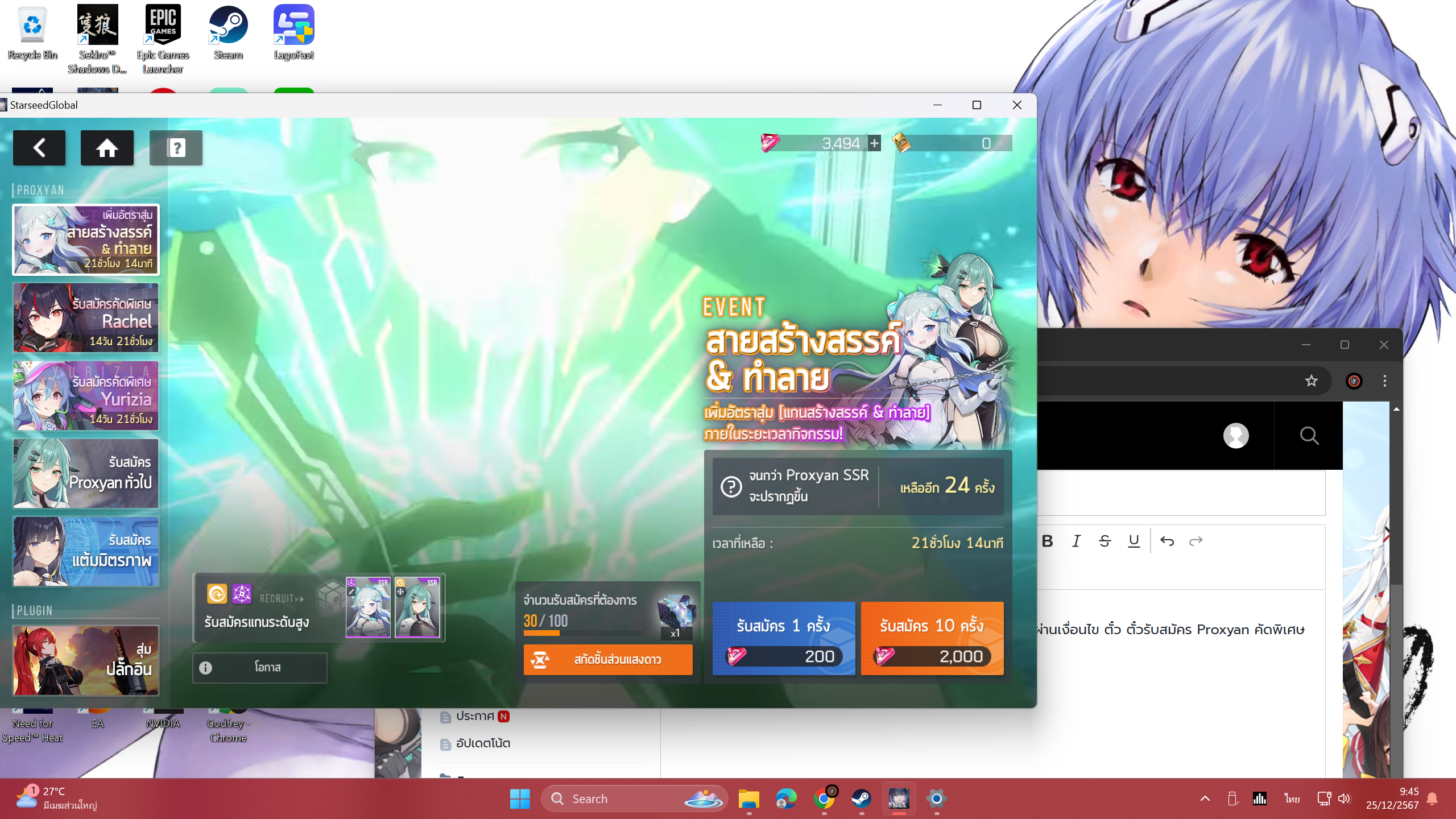Click the bookmark star in Chrome
This screenshot has width=1456, height=819.
point(1311,380)
